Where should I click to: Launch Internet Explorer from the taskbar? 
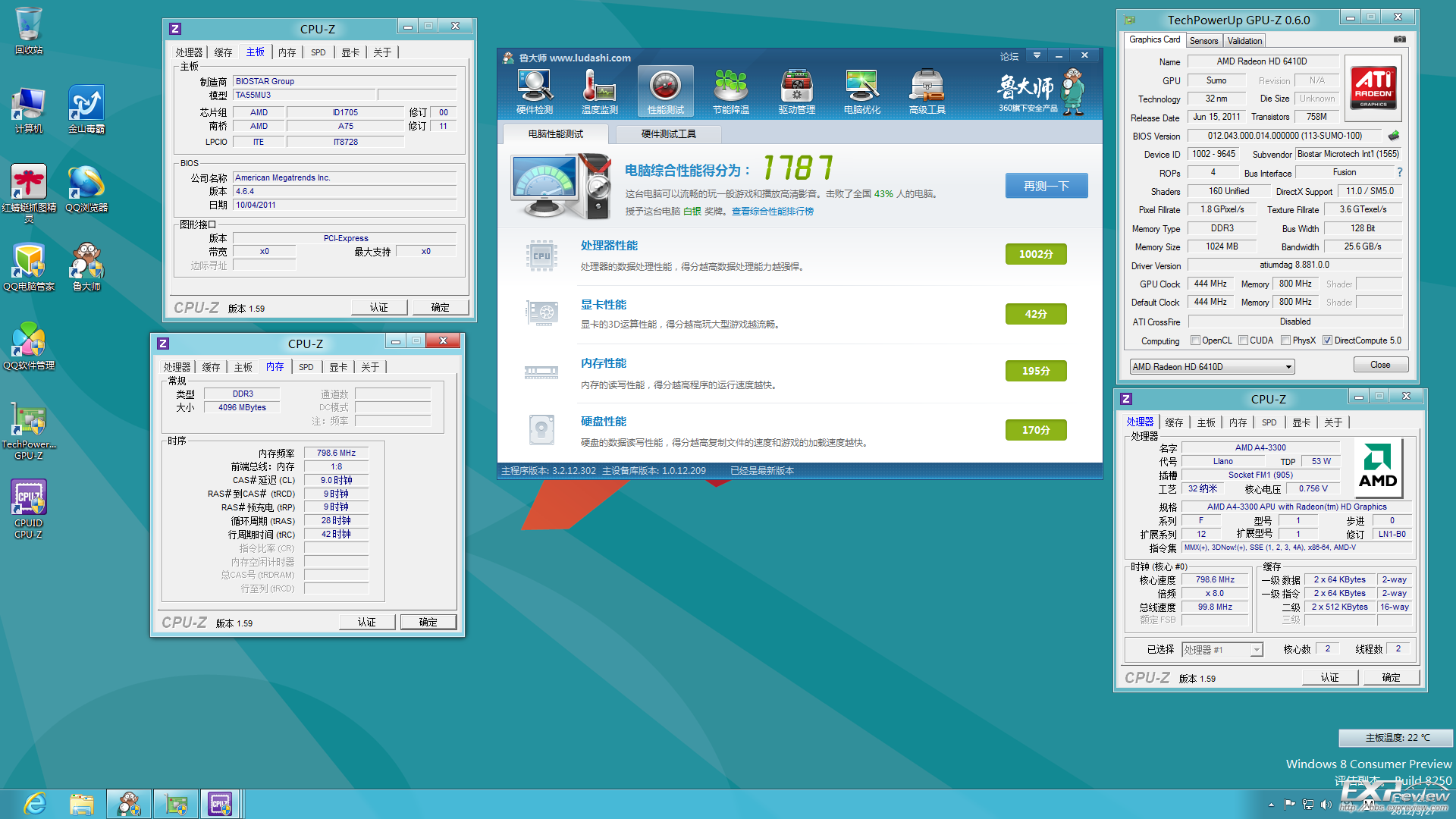[x=35, y=804]
